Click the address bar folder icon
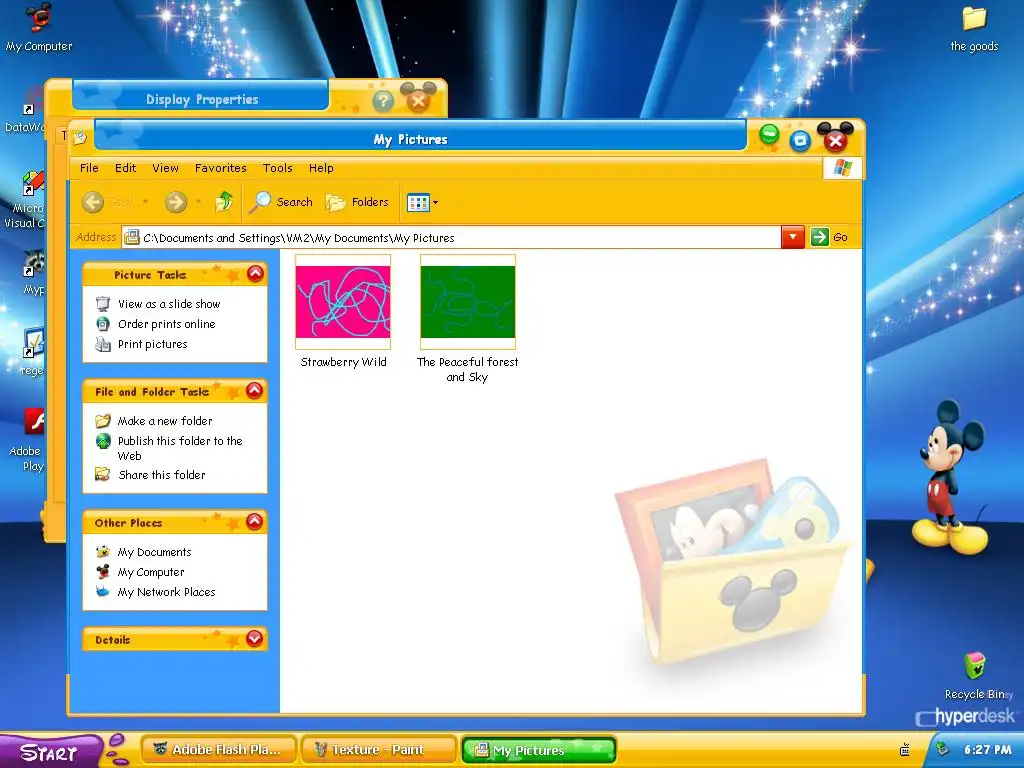The height and width of the screenshot is (768, 1024). pos(132,237)
